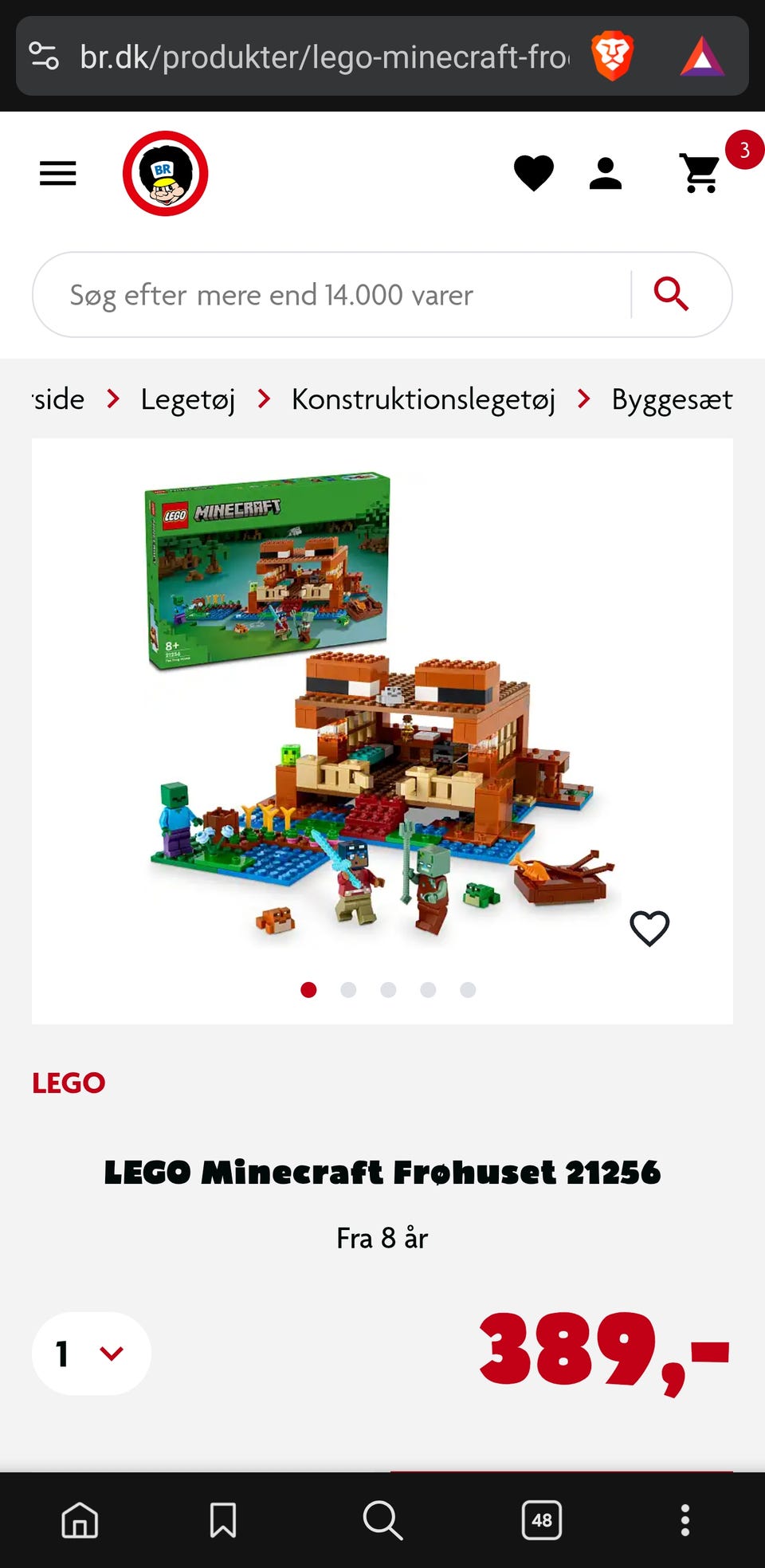Open the 48 tabs switcher
This screenshot has height=1568, width=765.
coord(542,1520)
